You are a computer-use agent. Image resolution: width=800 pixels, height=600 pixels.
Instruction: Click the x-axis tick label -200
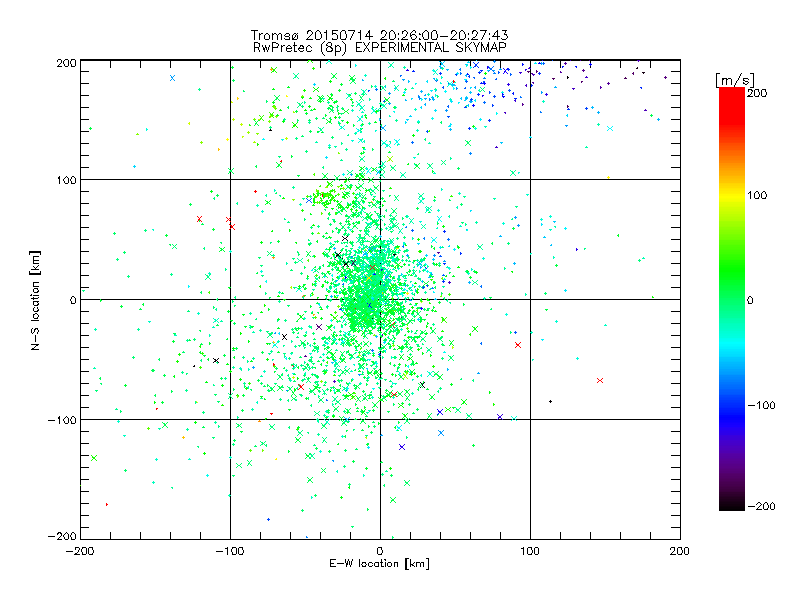tap(80, 551)
